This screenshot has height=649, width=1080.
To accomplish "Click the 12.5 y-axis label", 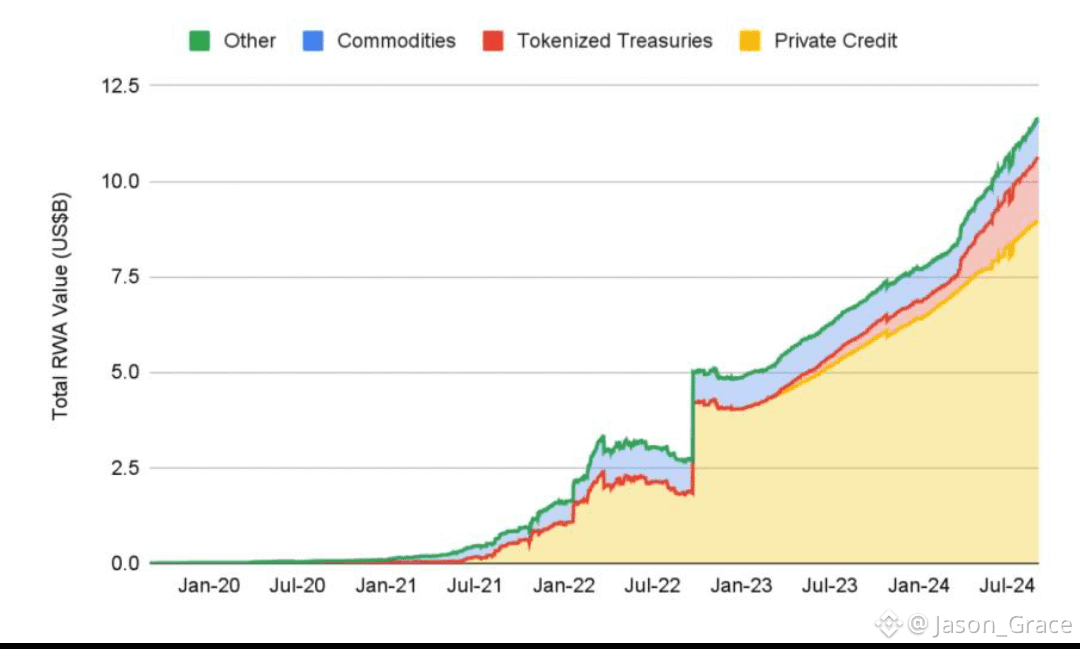I will 119,86.
